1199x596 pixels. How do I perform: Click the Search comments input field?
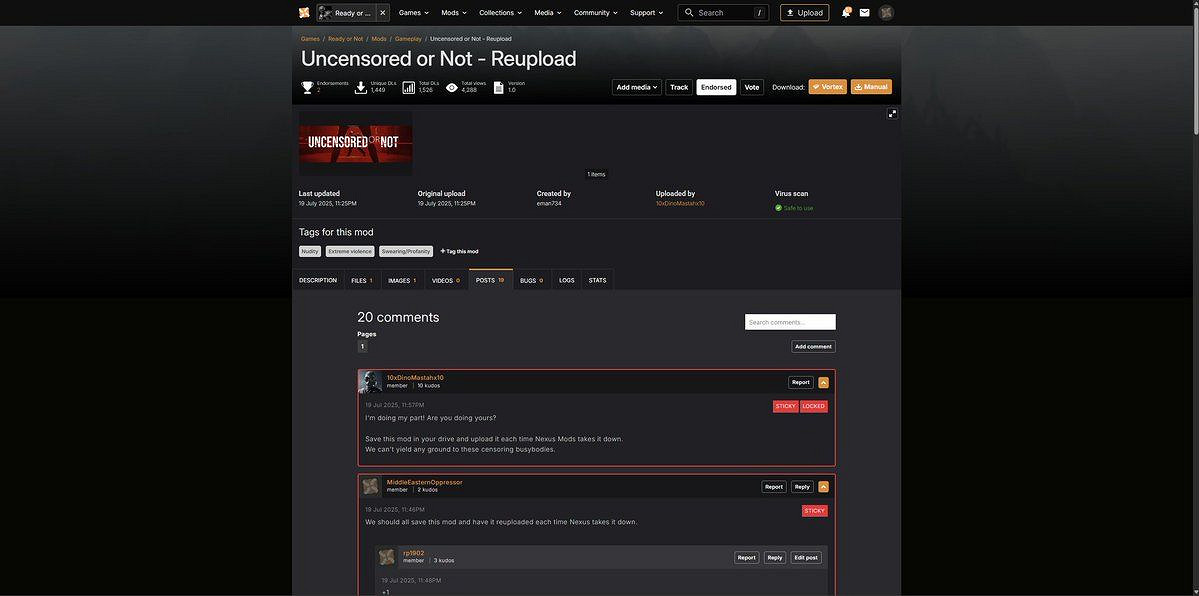(x=790, y=322)
